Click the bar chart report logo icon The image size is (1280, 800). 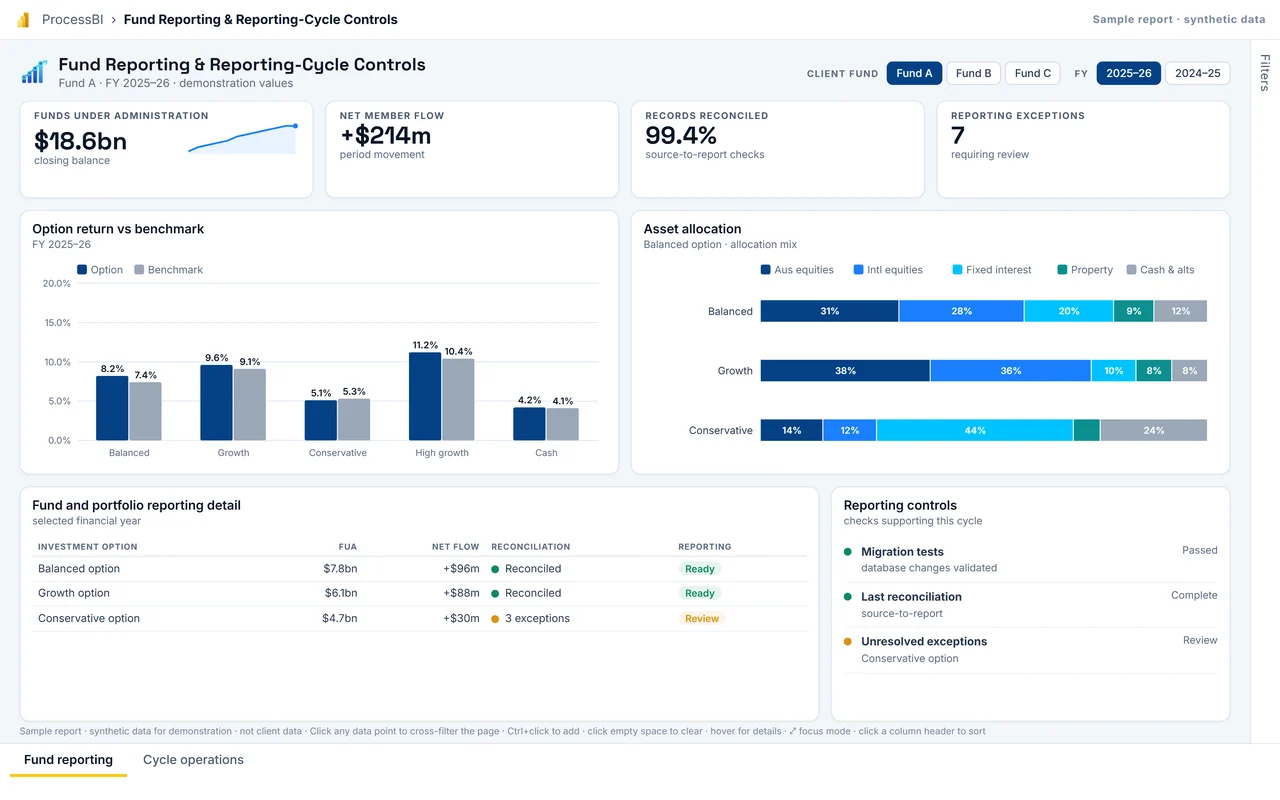coord(34,72)
